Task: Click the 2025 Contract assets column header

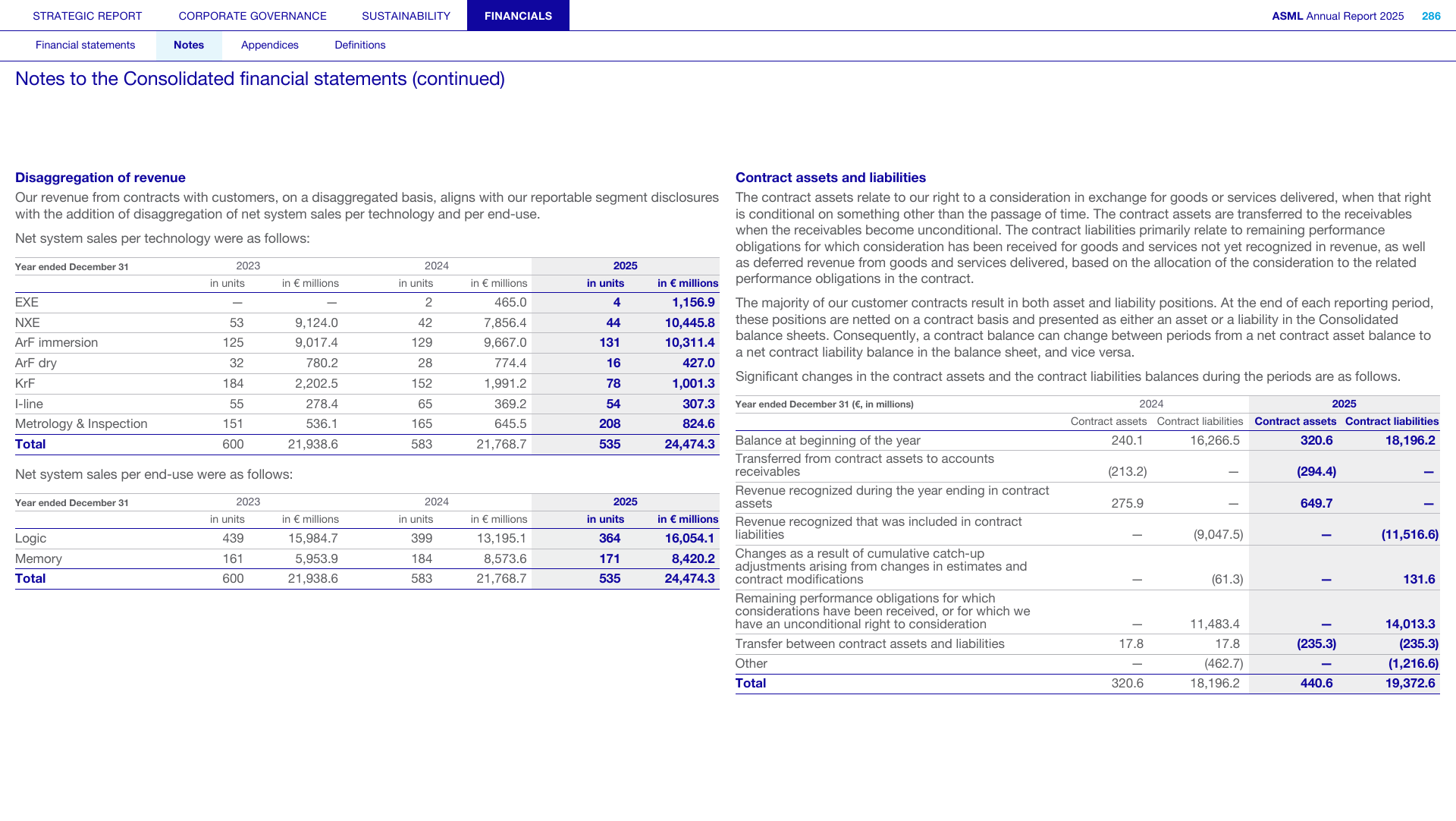Action: (x=1295, y=422)
